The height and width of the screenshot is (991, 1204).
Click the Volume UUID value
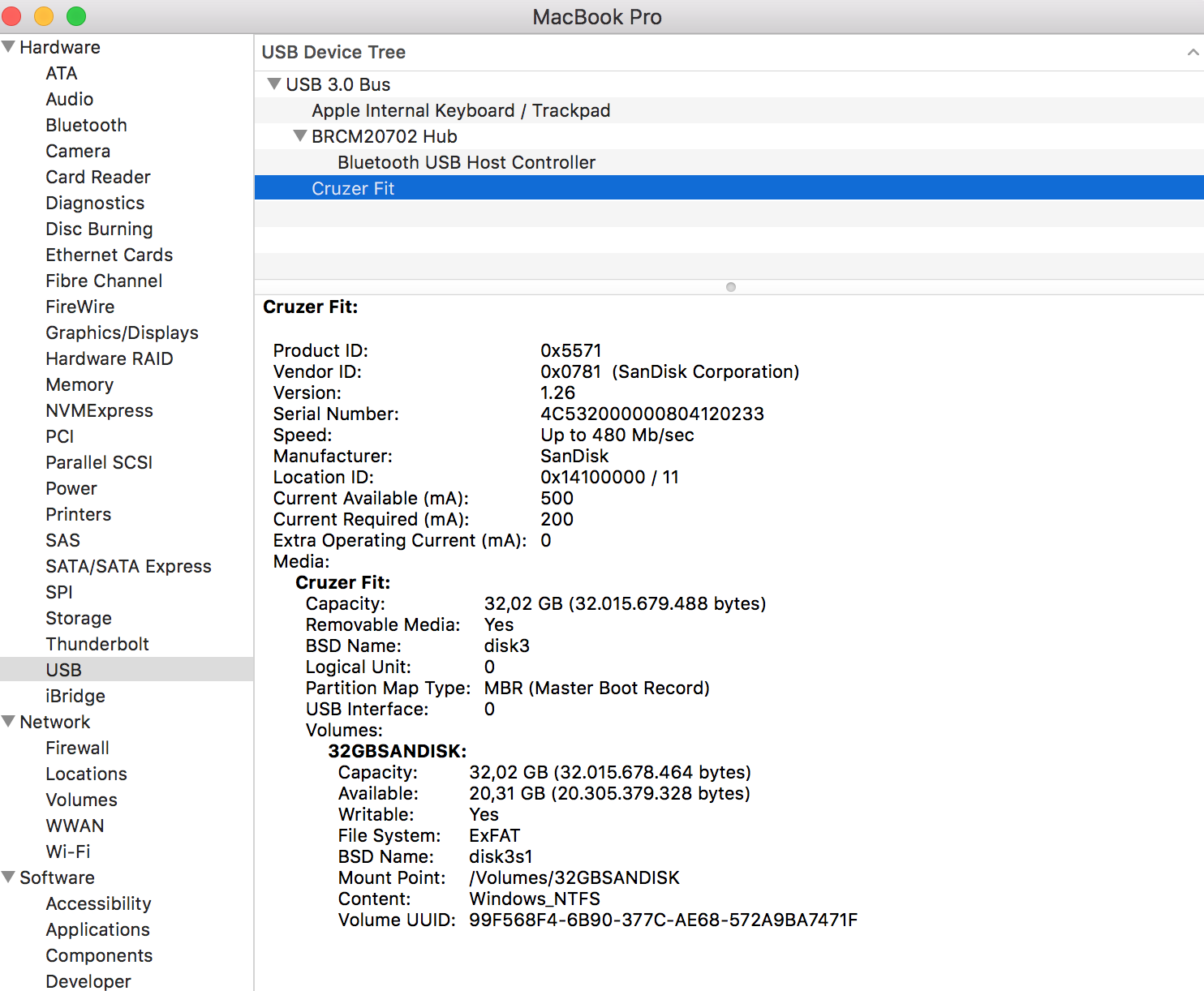click(x=663, y=920)
